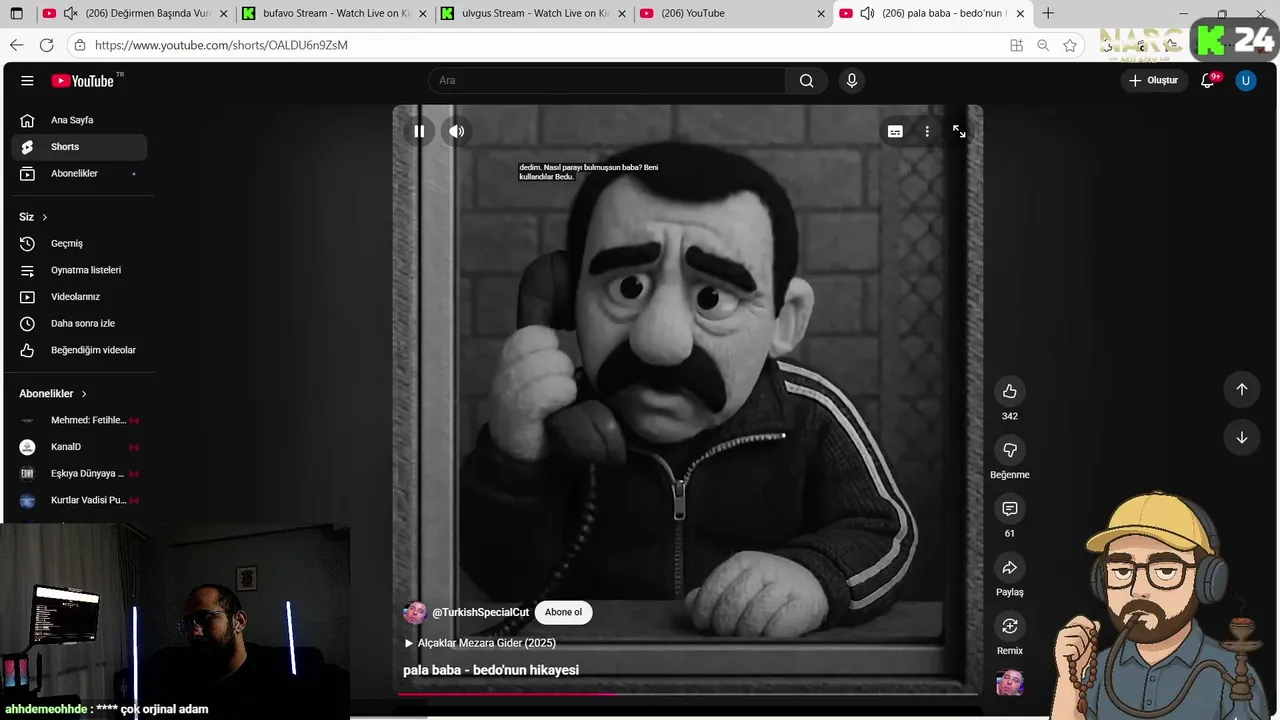1280x720 pixels.
Task: Like the Short with thumbs up
Action: point(1010,391)
